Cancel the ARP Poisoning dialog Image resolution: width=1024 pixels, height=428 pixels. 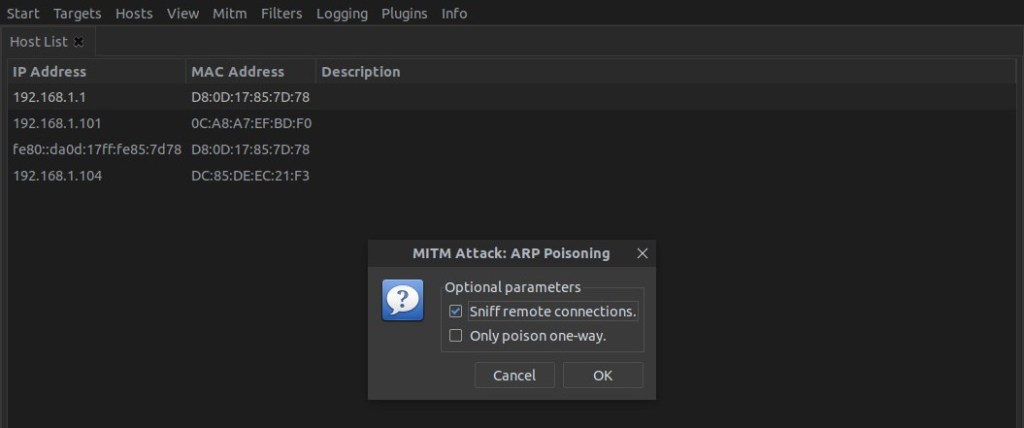click(514, 375)
